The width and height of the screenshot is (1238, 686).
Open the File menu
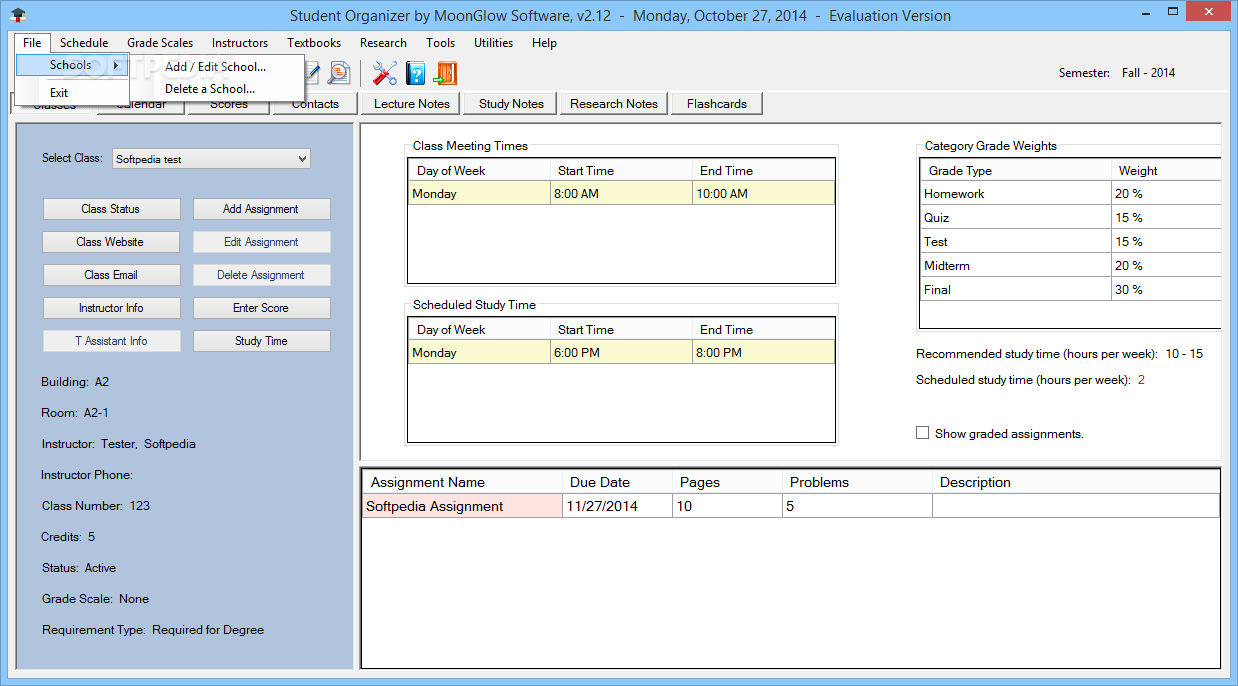pos(32,43)
